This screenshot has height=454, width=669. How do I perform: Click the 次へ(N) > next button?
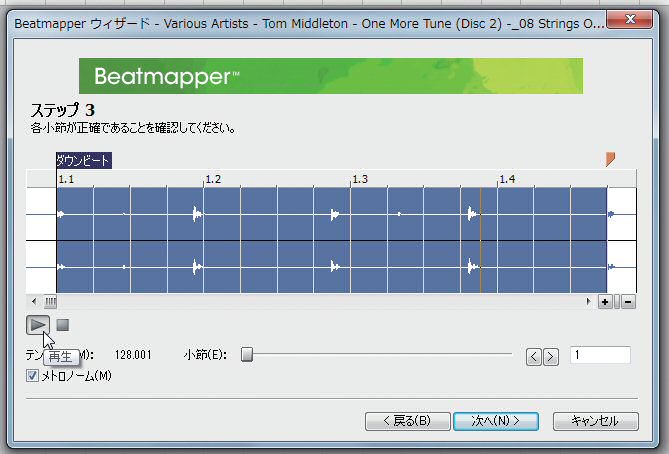tap(496, 421)
